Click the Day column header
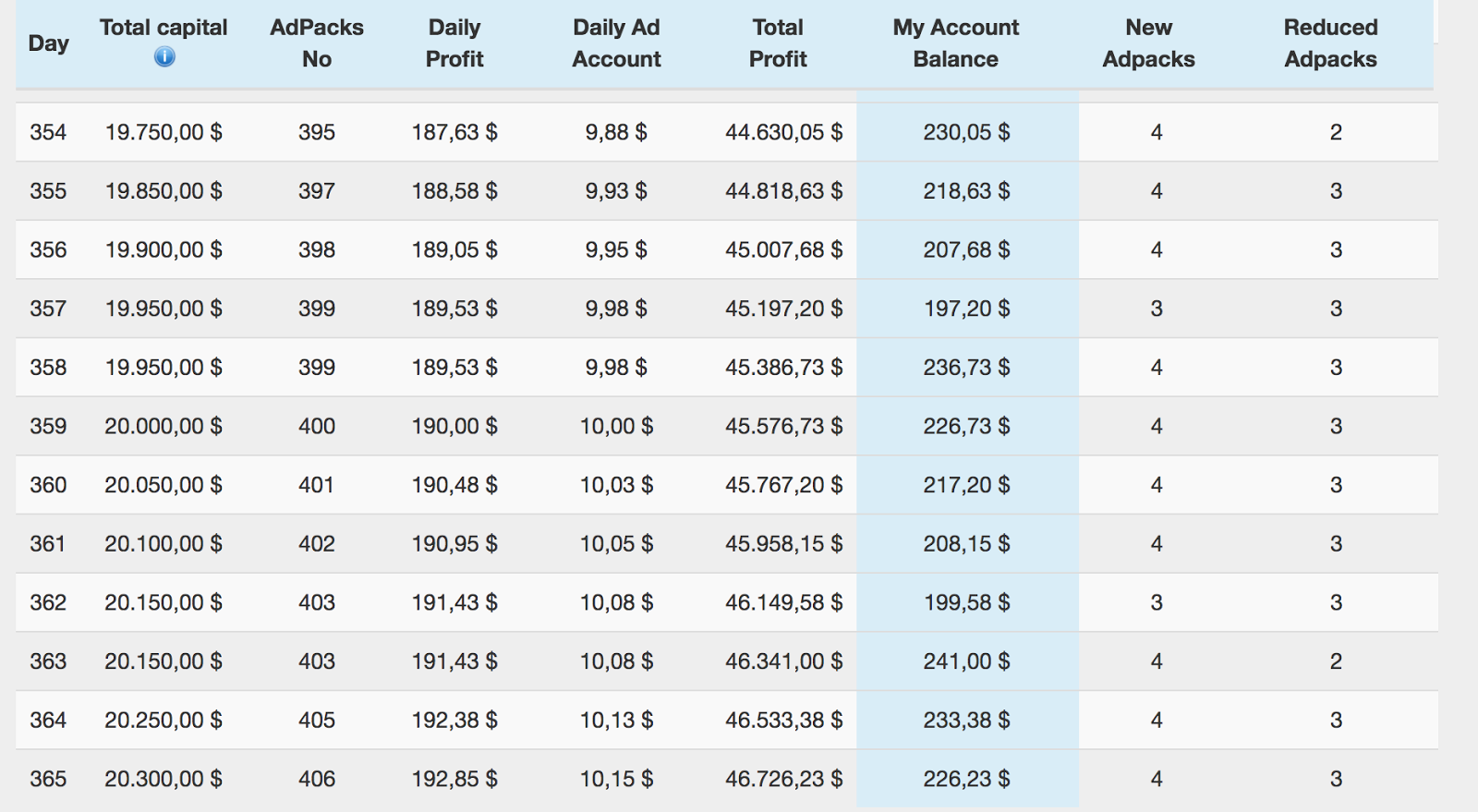The height and width of the screenshot is (812, 1478). point(49,43)
